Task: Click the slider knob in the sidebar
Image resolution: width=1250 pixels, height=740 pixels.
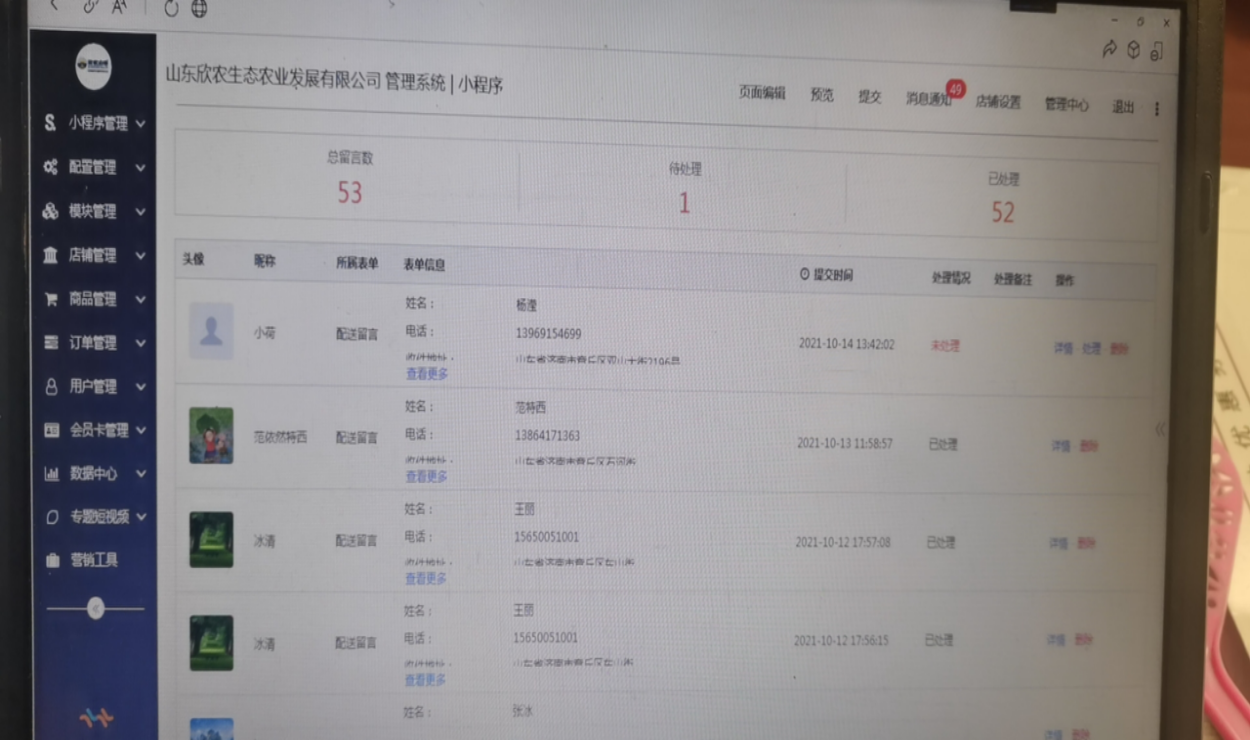Action: point(95,608)
